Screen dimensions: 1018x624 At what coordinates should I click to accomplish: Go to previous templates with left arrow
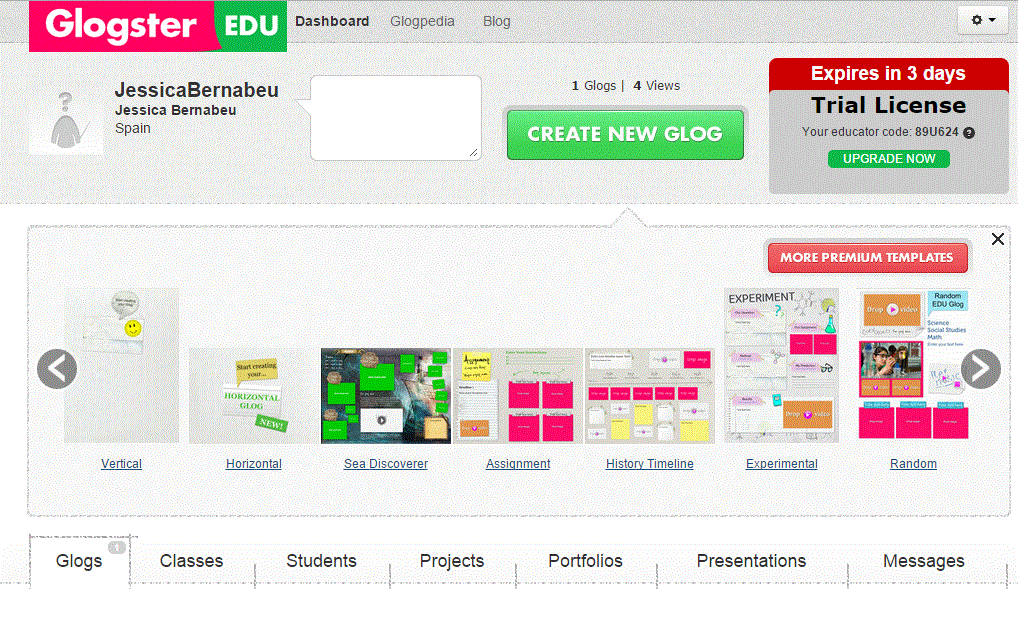click(x=57, y=369)
